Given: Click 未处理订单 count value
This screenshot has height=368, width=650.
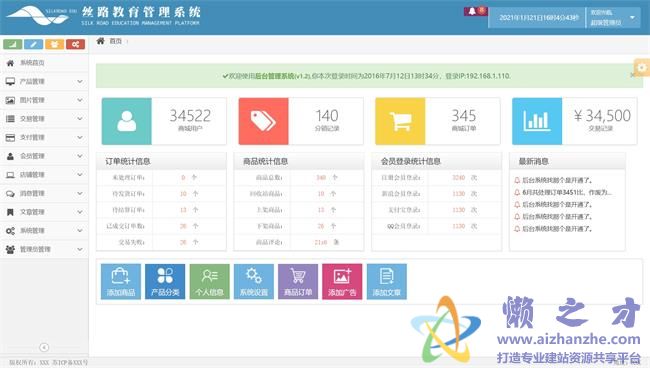Looking at the screenshot, I should point(183,177).
